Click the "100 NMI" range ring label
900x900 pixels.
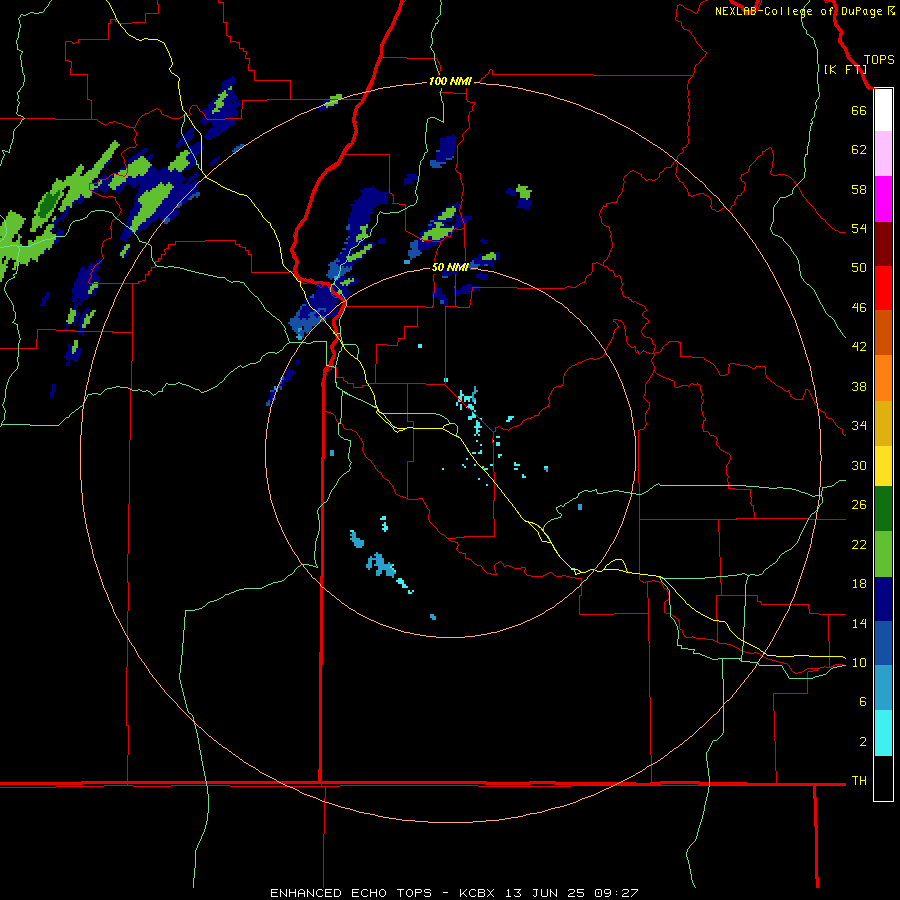450,82
